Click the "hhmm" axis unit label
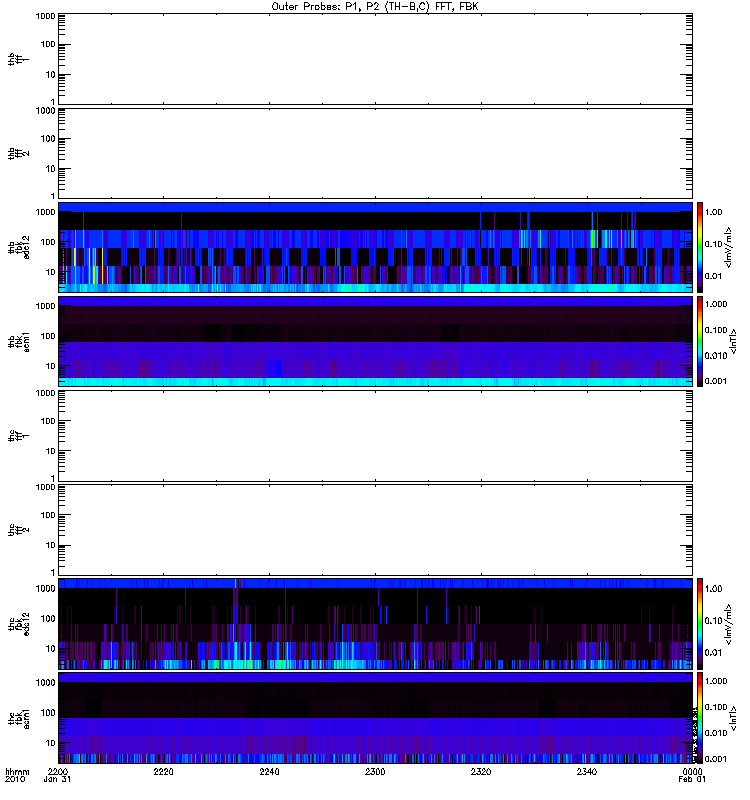The width and height of the screenshot is (750, 800). tap(17, 771)
